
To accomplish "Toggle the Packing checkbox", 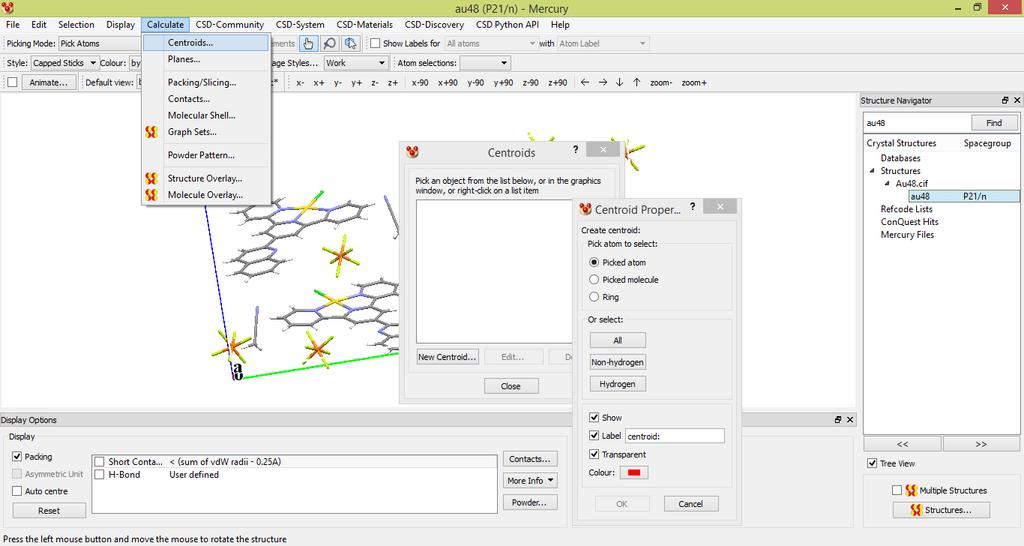I will coord(17,457).
